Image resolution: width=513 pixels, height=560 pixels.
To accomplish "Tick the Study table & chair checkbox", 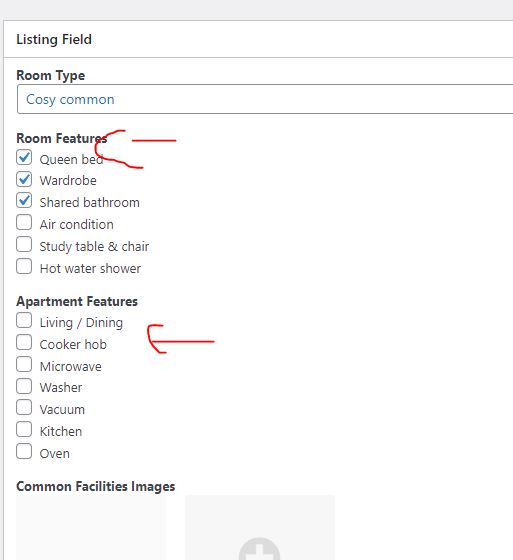I will click(24, 245).
